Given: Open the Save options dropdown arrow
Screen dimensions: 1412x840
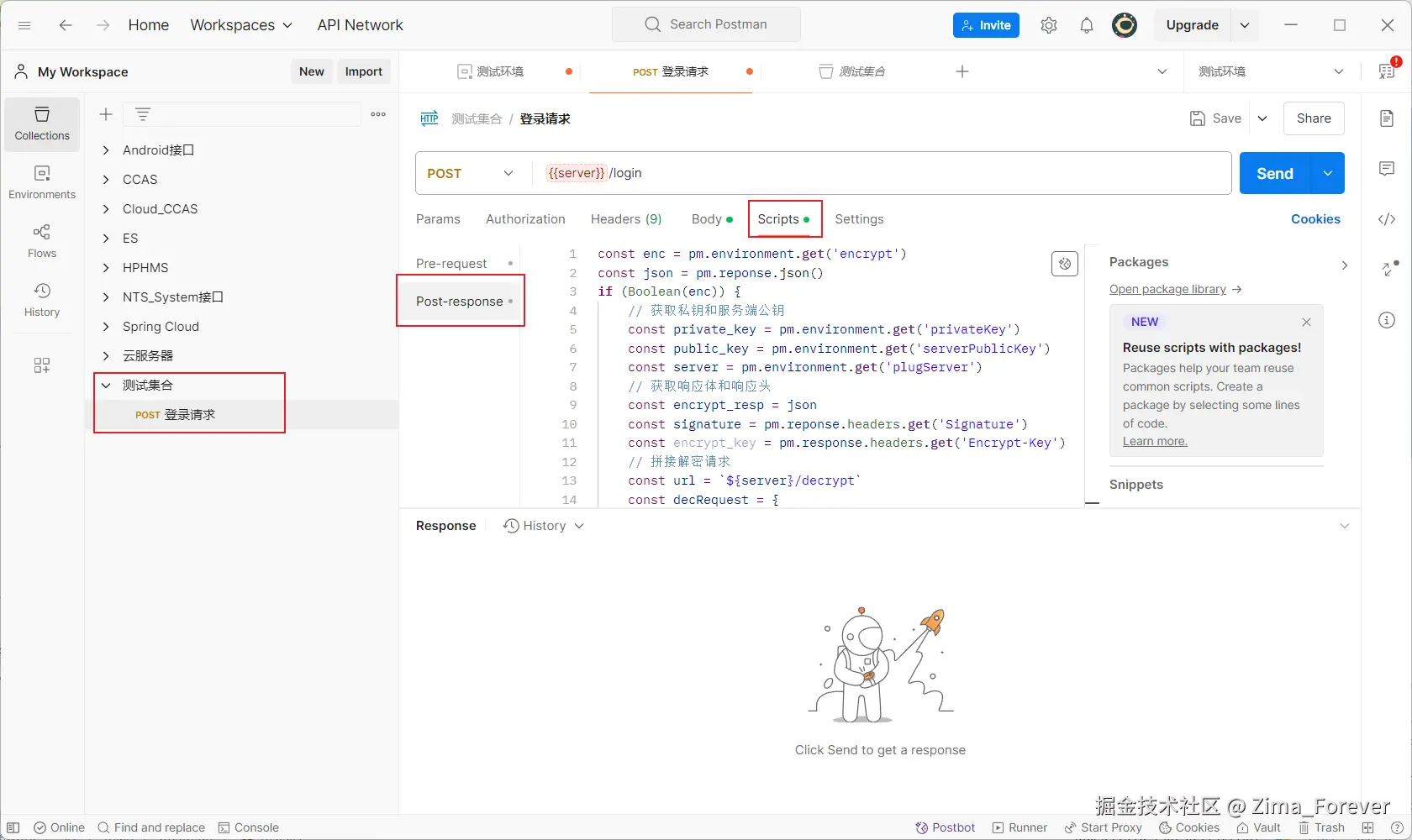Looking at the screenshot, I should pos(1262,118).
